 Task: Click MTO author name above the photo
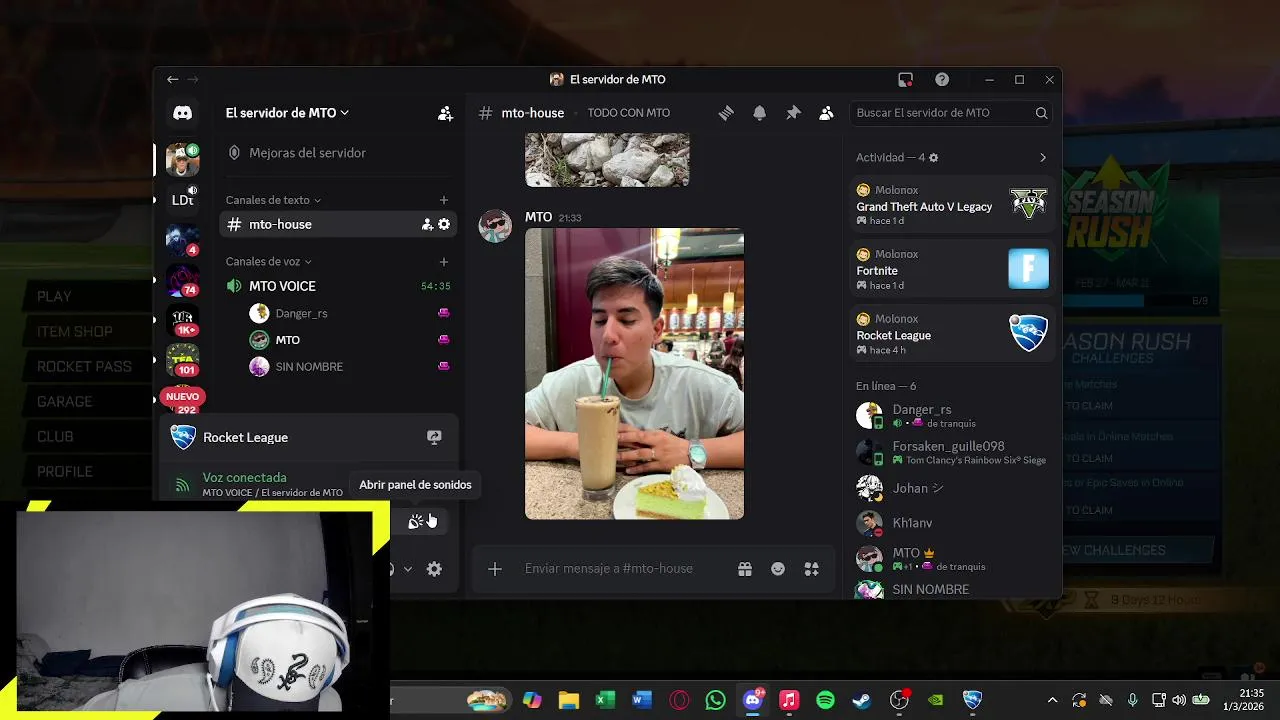click(x=538, y=217)
